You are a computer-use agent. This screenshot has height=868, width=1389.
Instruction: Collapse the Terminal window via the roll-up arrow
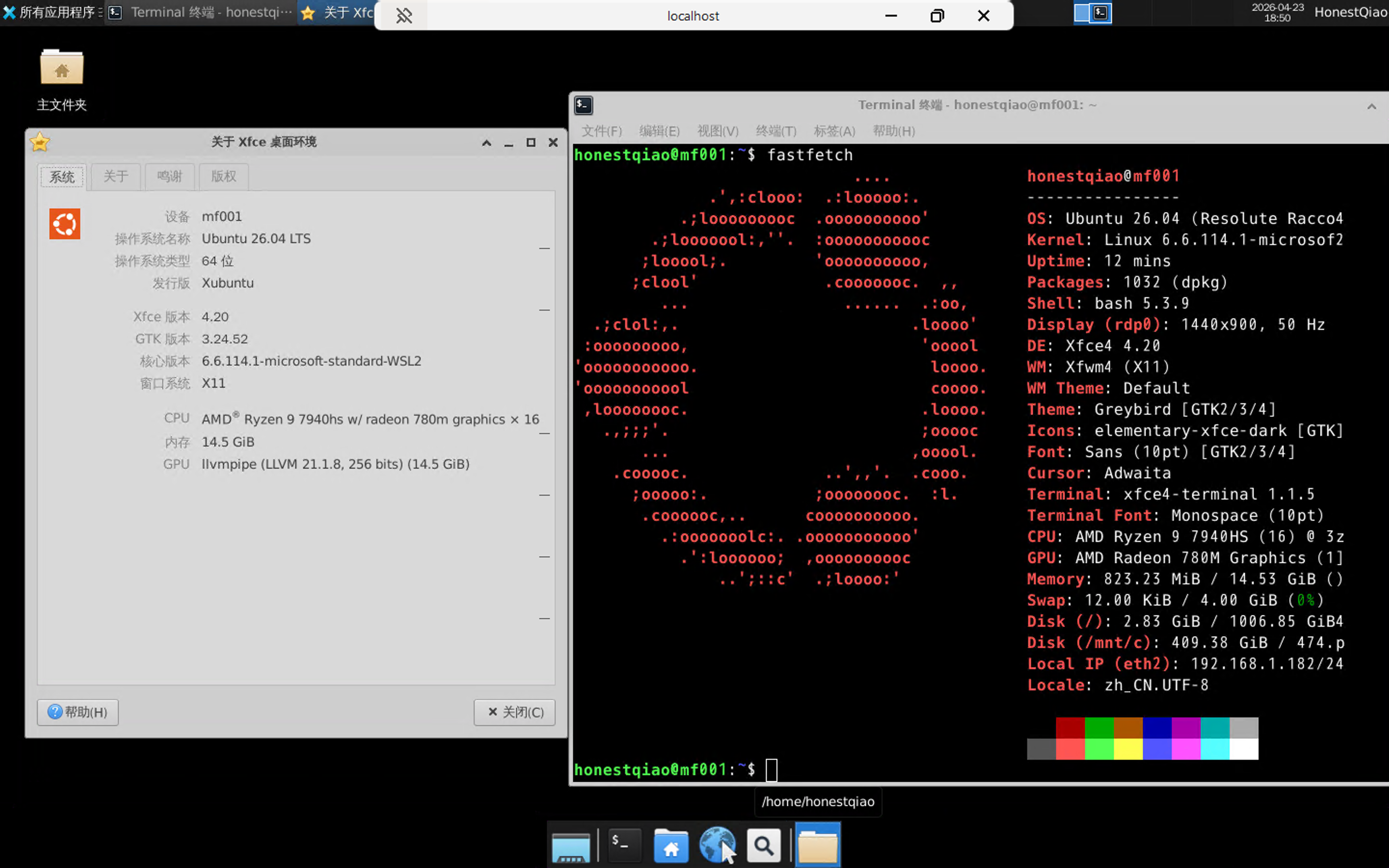tap(1372, 106)
